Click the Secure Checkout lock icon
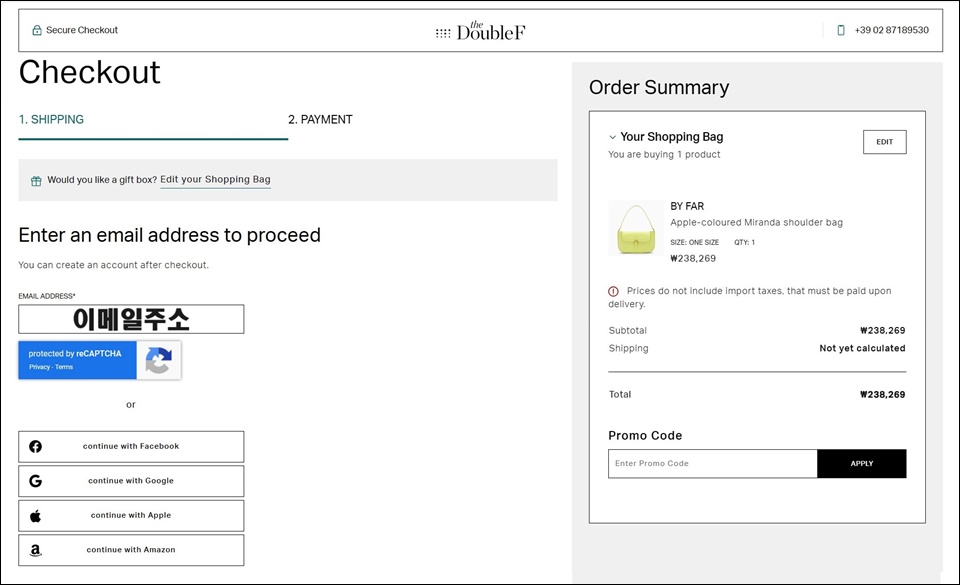The width and height of the screenshot is (960, 585). [x=37, y=30]
